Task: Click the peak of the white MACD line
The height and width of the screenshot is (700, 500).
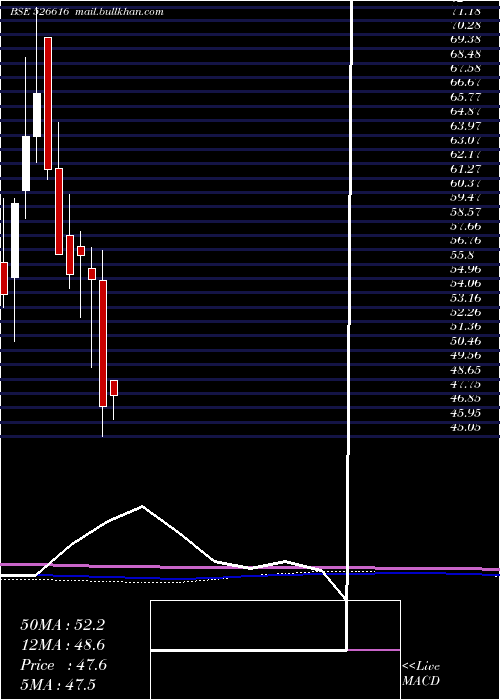Action: [x=142, y=506]
